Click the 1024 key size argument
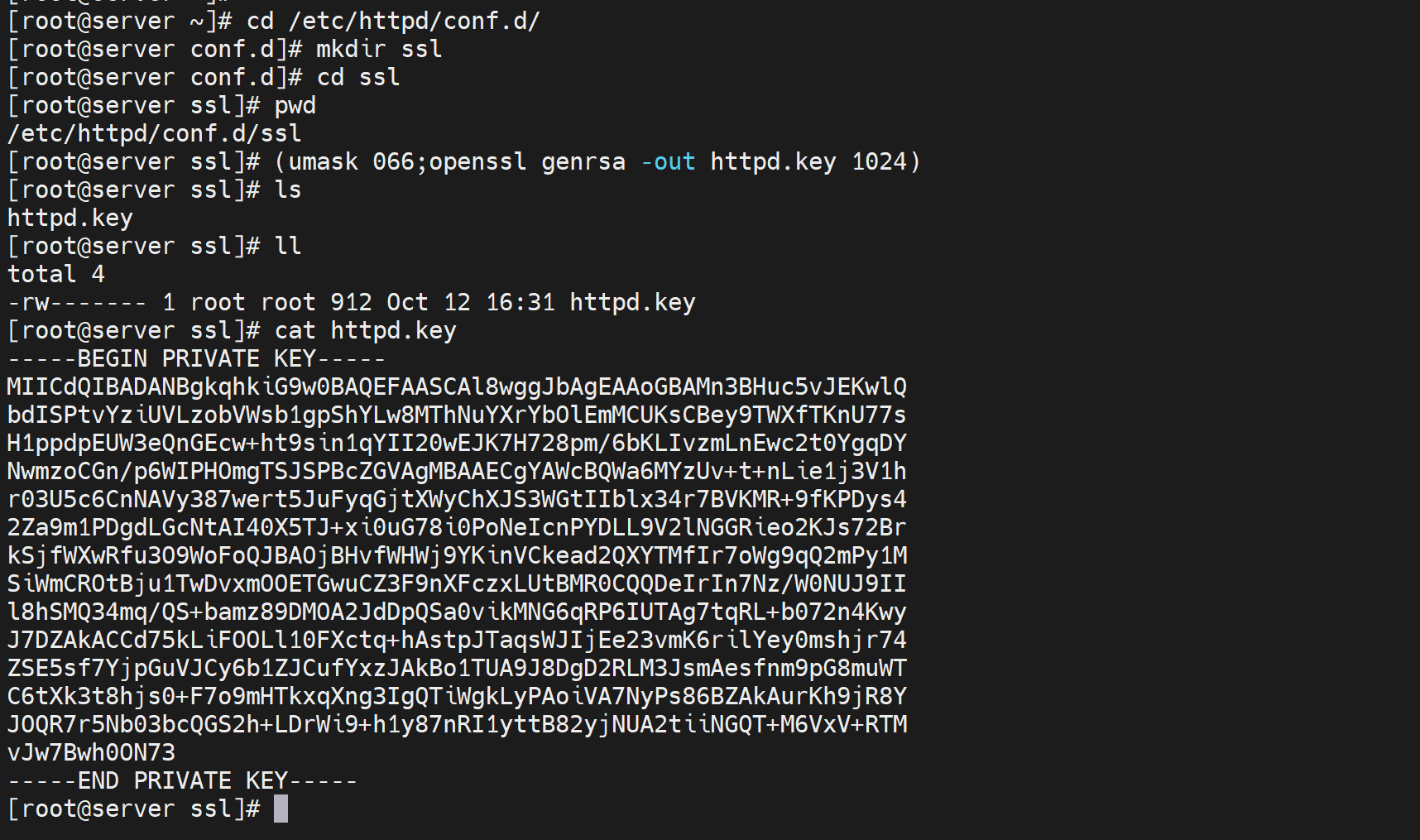 pos(880,161)
